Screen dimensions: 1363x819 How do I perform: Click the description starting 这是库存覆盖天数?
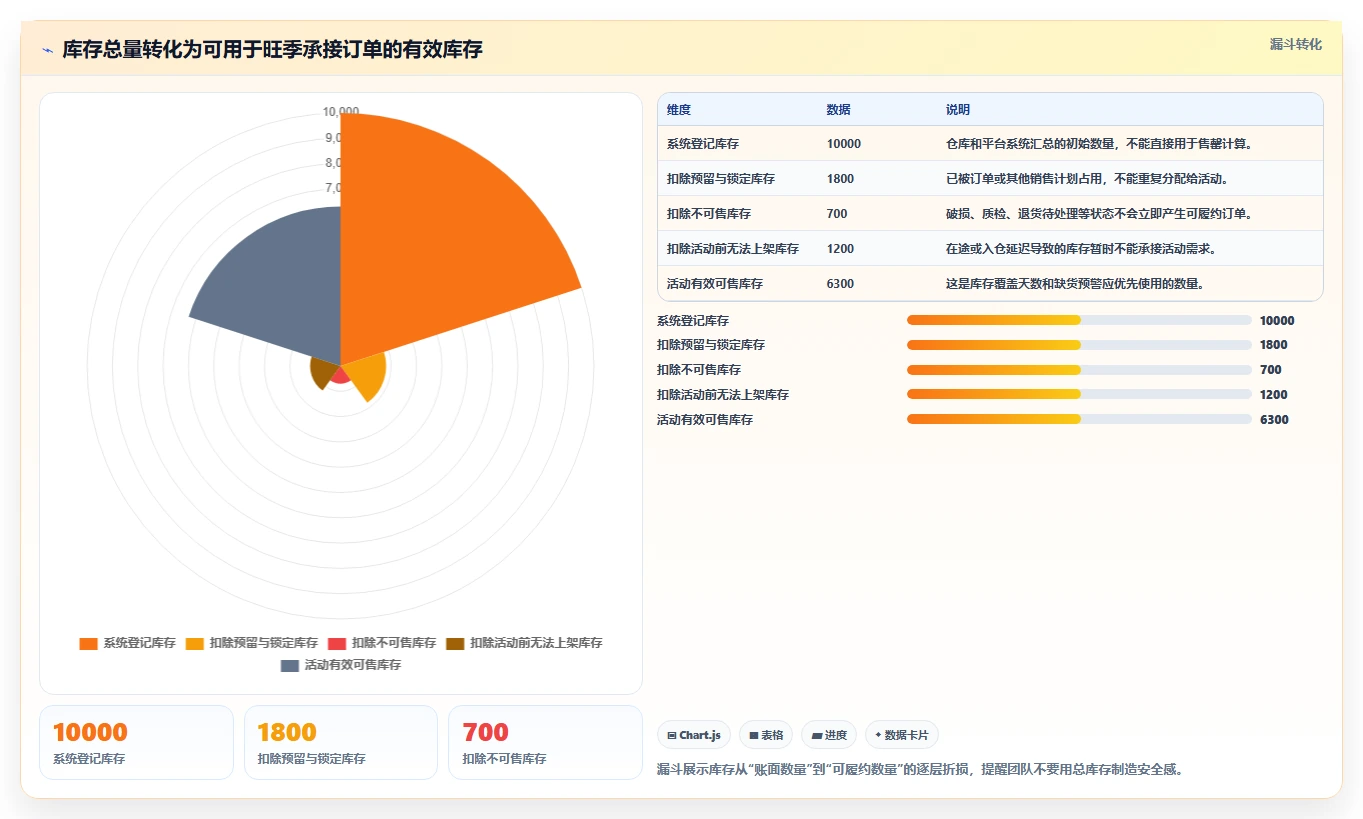1075,284
